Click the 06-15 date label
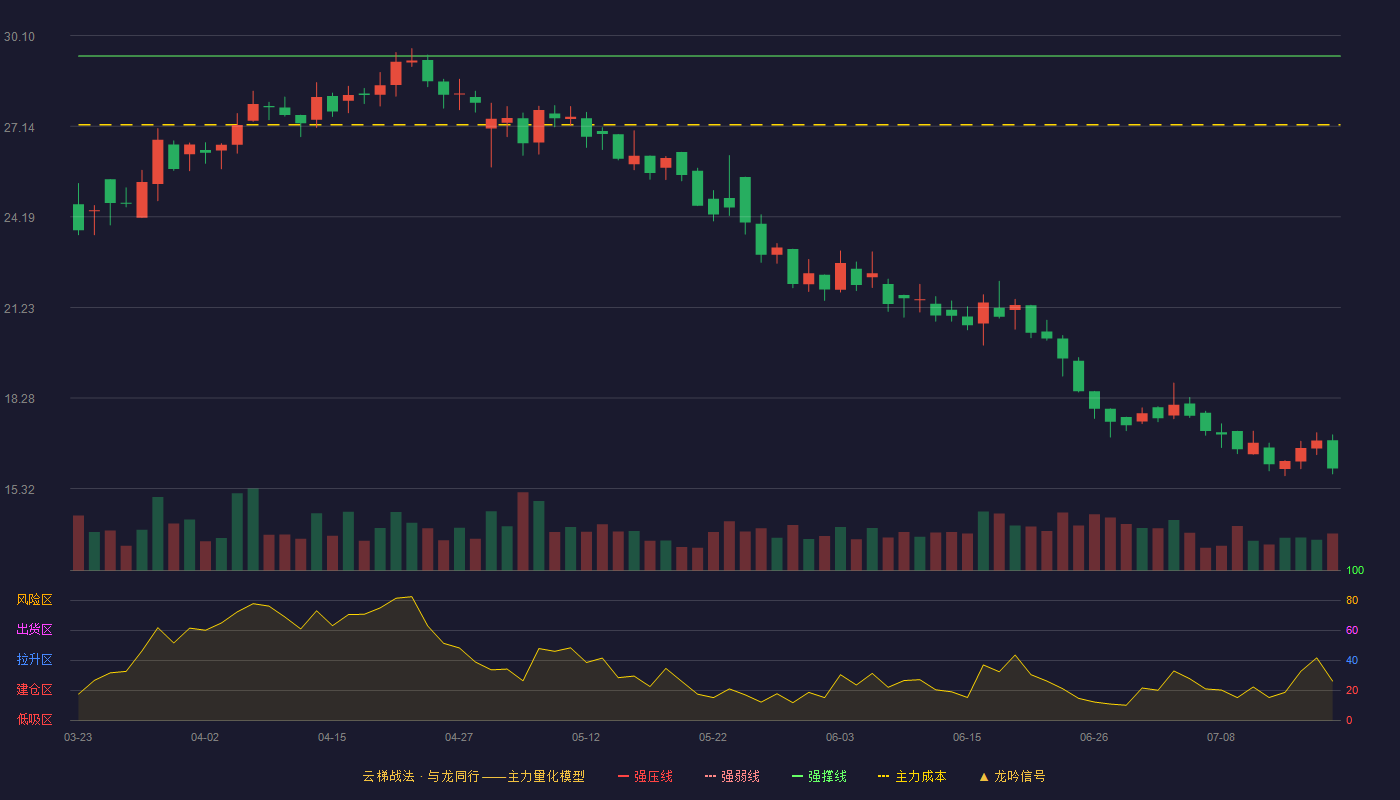 967,737
